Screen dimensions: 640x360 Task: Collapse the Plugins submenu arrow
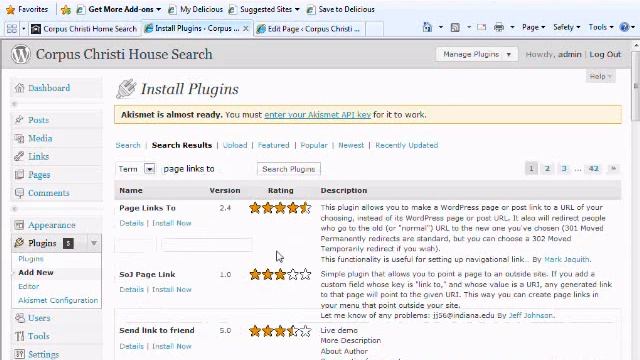click(93, 243)
